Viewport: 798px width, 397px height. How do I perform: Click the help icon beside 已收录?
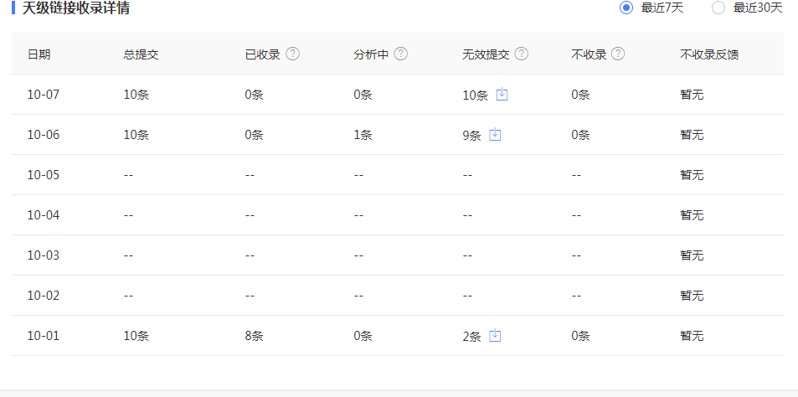pos(293,54)
